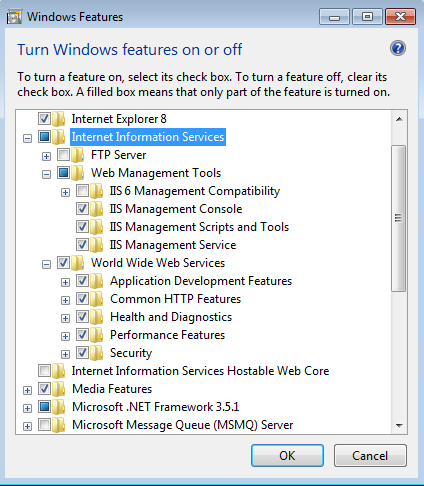424x486 pixels.
Task: Tick the IIS 6 Management Compatibility checkbox
Action: [82, 191]
